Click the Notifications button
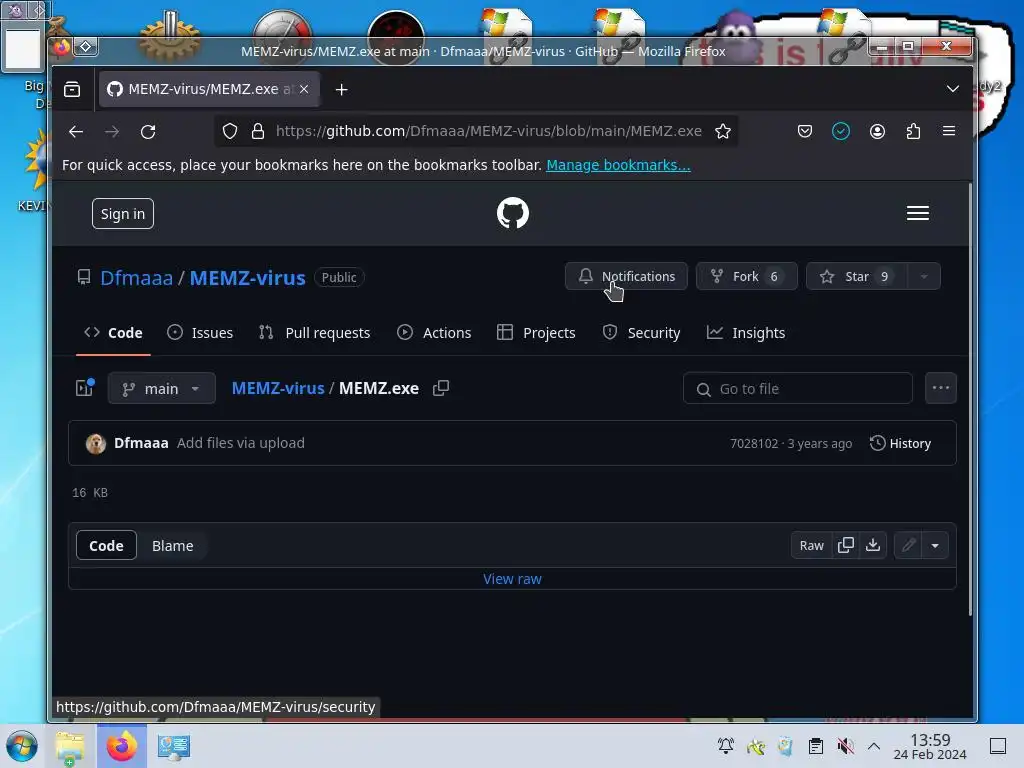 point(626,276)
